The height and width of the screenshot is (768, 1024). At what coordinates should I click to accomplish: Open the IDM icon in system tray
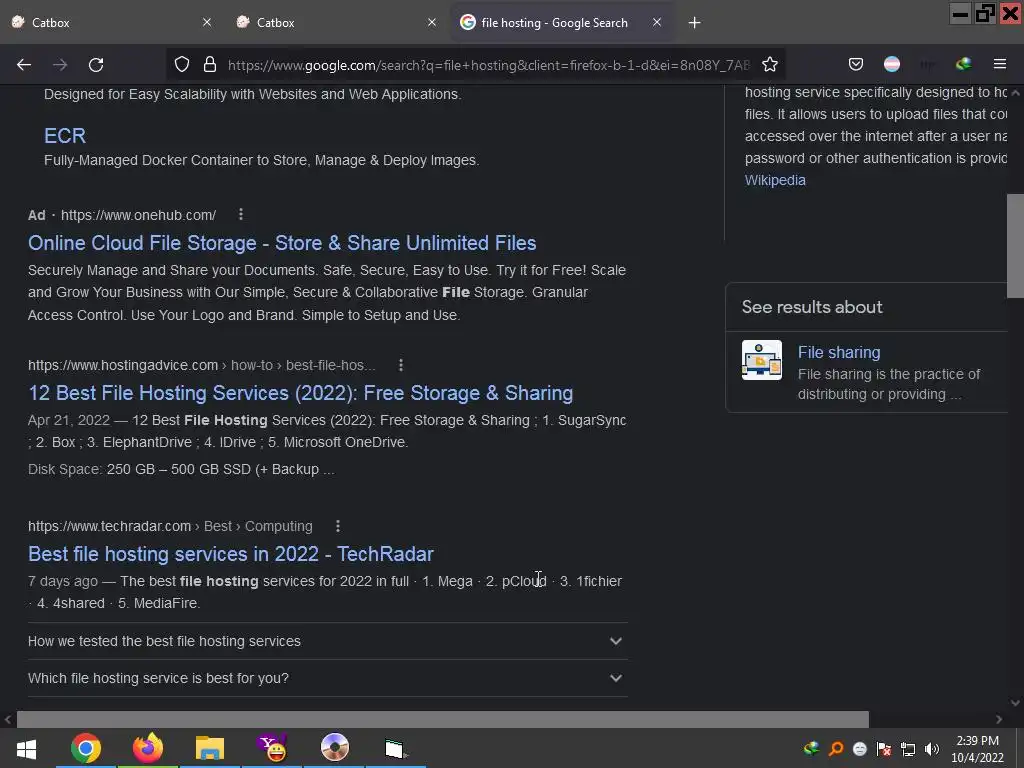click(x=812, y=748)
